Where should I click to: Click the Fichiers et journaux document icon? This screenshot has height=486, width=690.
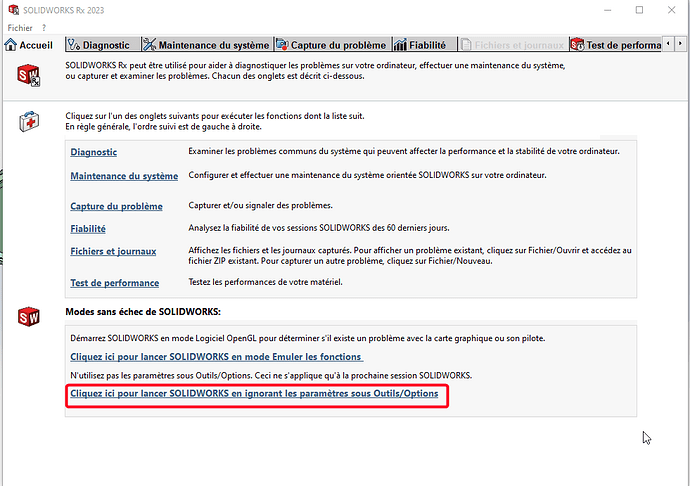[466, 45]
